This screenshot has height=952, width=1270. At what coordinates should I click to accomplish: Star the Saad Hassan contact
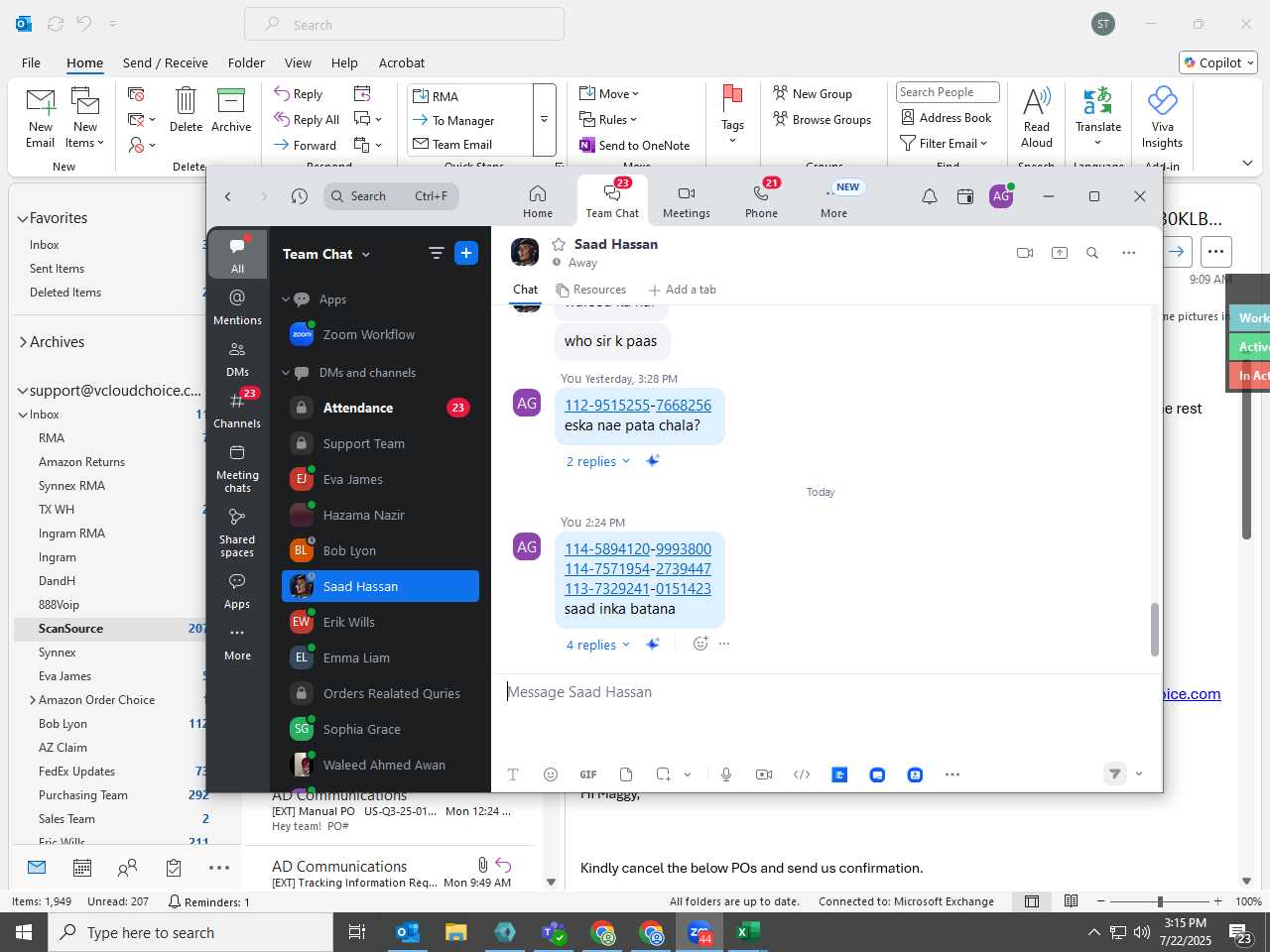tap(559, 244)
